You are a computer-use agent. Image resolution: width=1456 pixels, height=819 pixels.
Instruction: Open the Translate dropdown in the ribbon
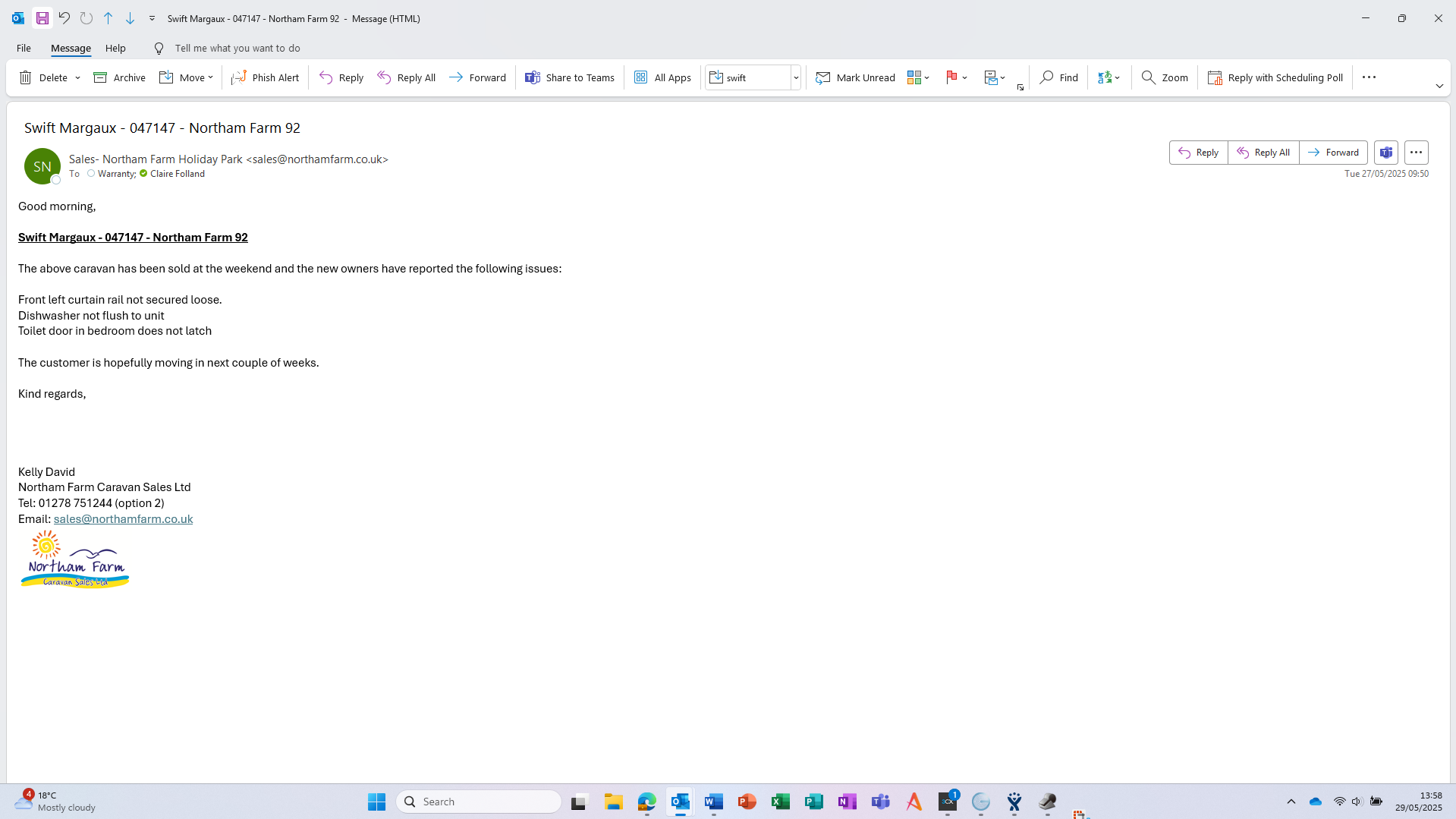coord(1109,77)
